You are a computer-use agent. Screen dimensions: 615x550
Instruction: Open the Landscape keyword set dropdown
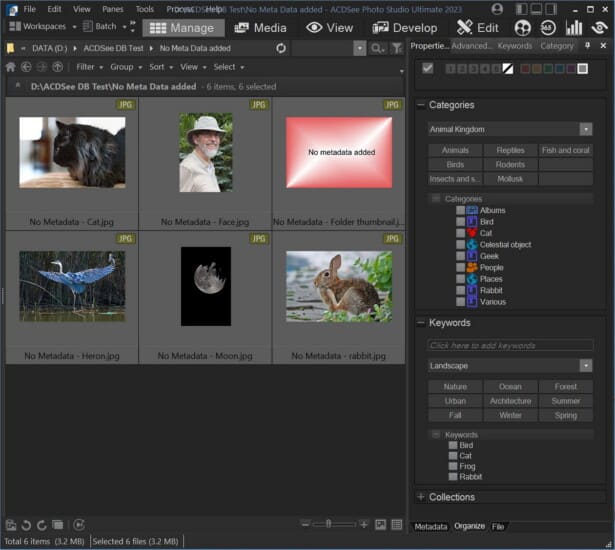point(586,366)
